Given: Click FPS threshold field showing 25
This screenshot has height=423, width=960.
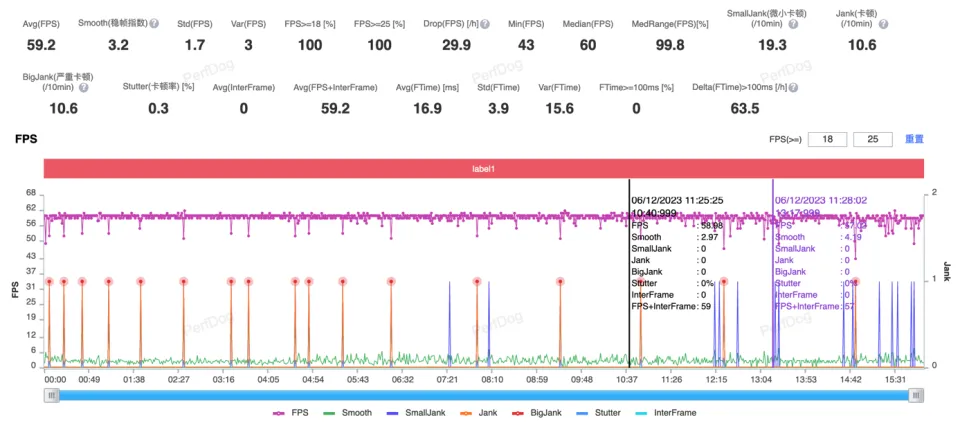Looking at the screenshot, I should click(872, 139).
